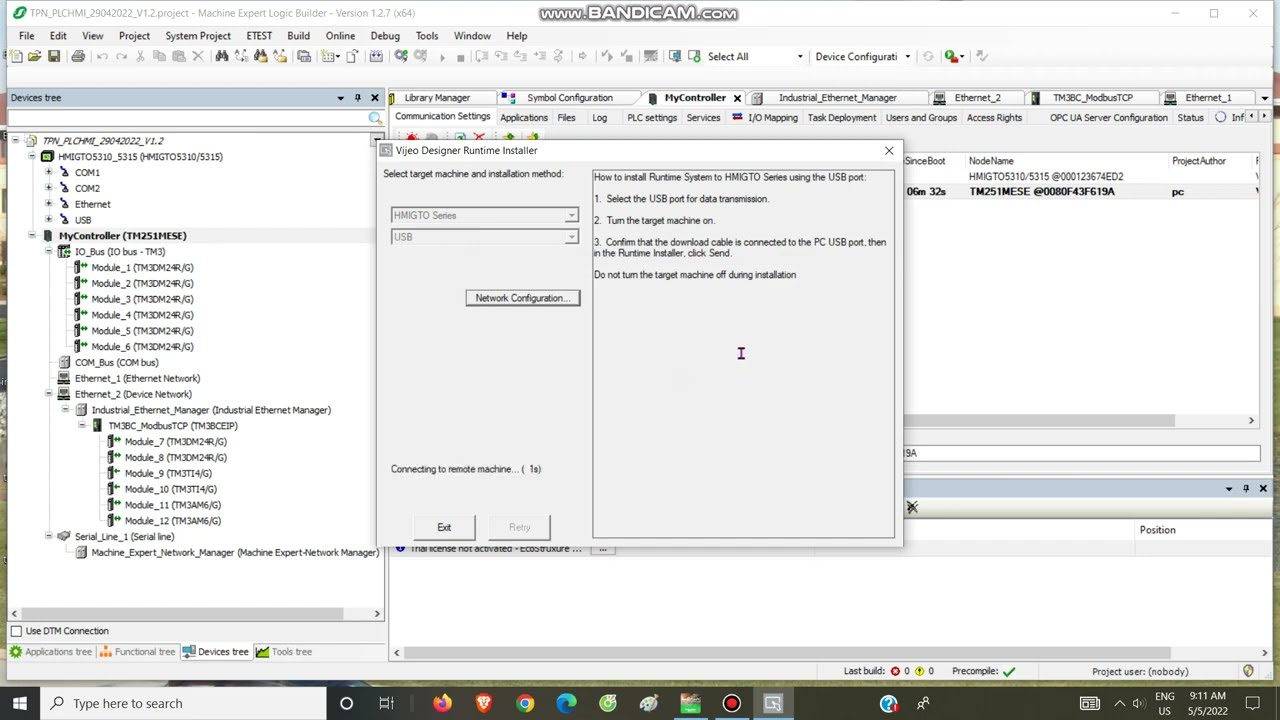The image size is (1280, 720).
Task: Open the Build menu
Action: [298, 36]
